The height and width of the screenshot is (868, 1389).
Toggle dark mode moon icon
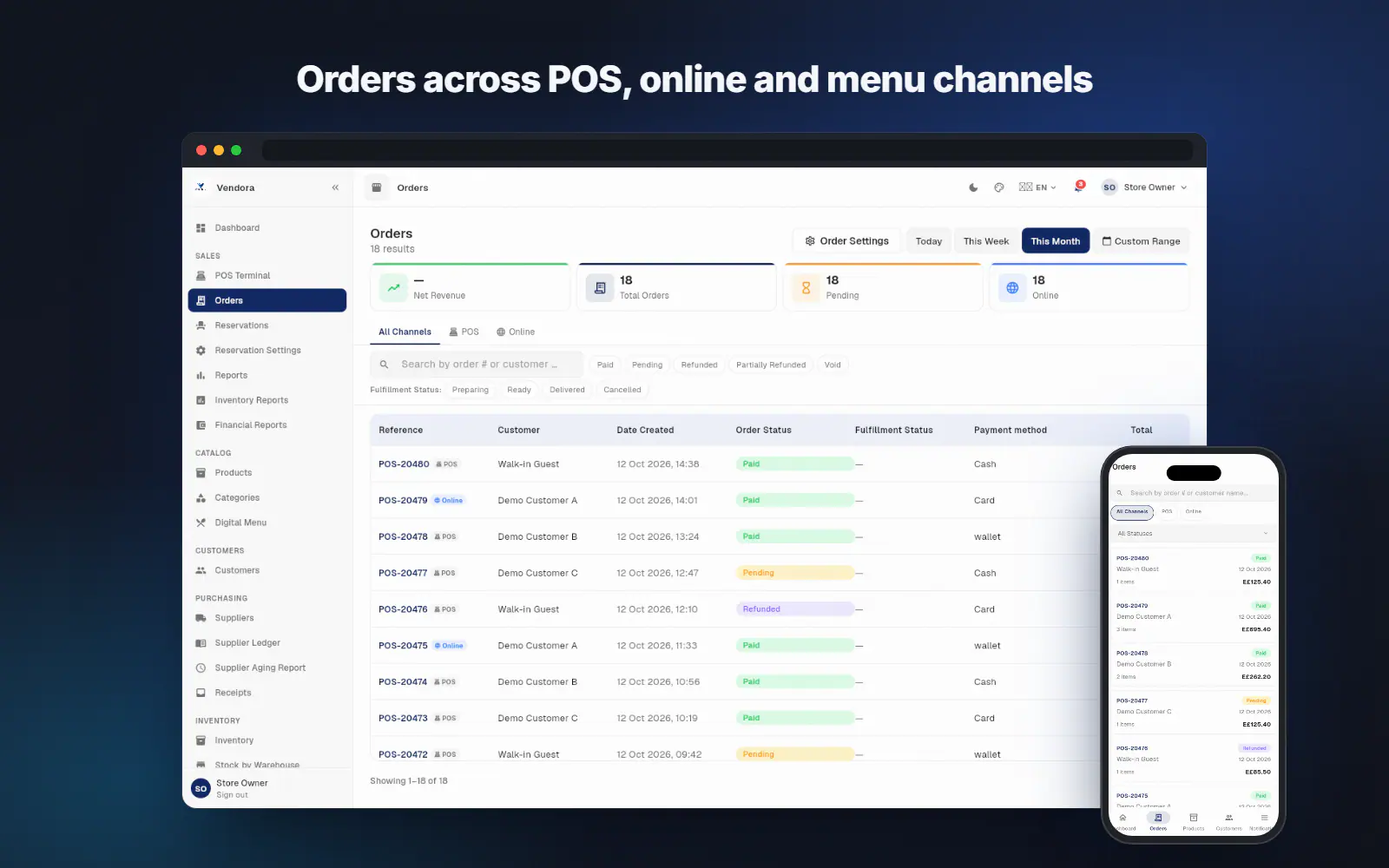973,187
